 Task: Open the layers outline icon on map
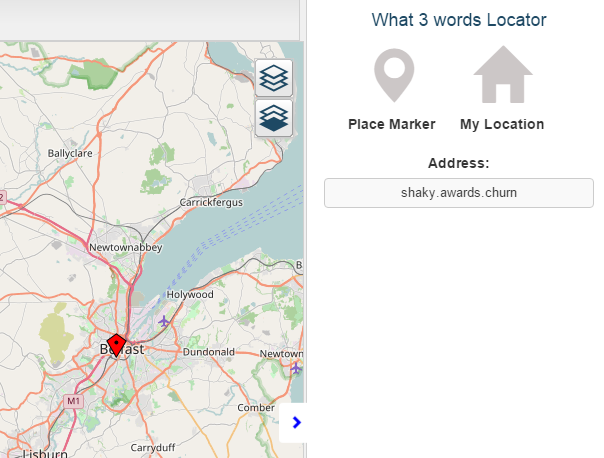point(273,78)
